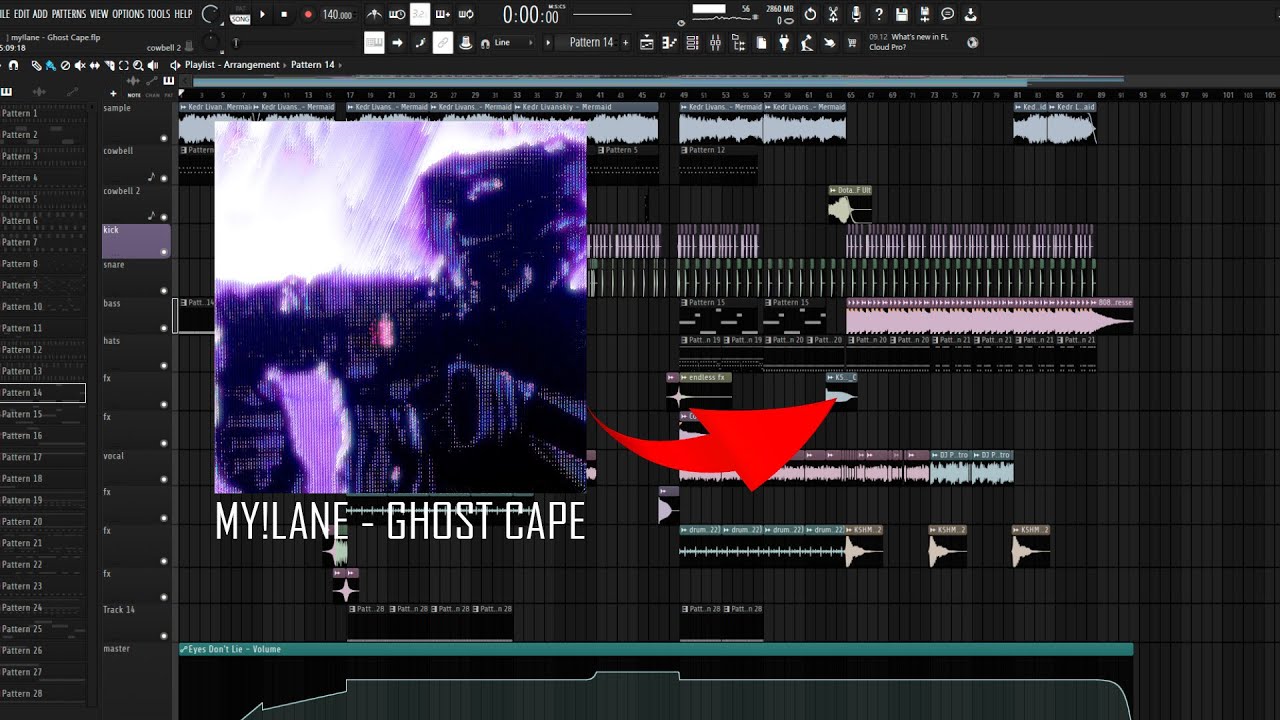
Task: Save the project with the floppy icon
Action: tap(901, 14)
